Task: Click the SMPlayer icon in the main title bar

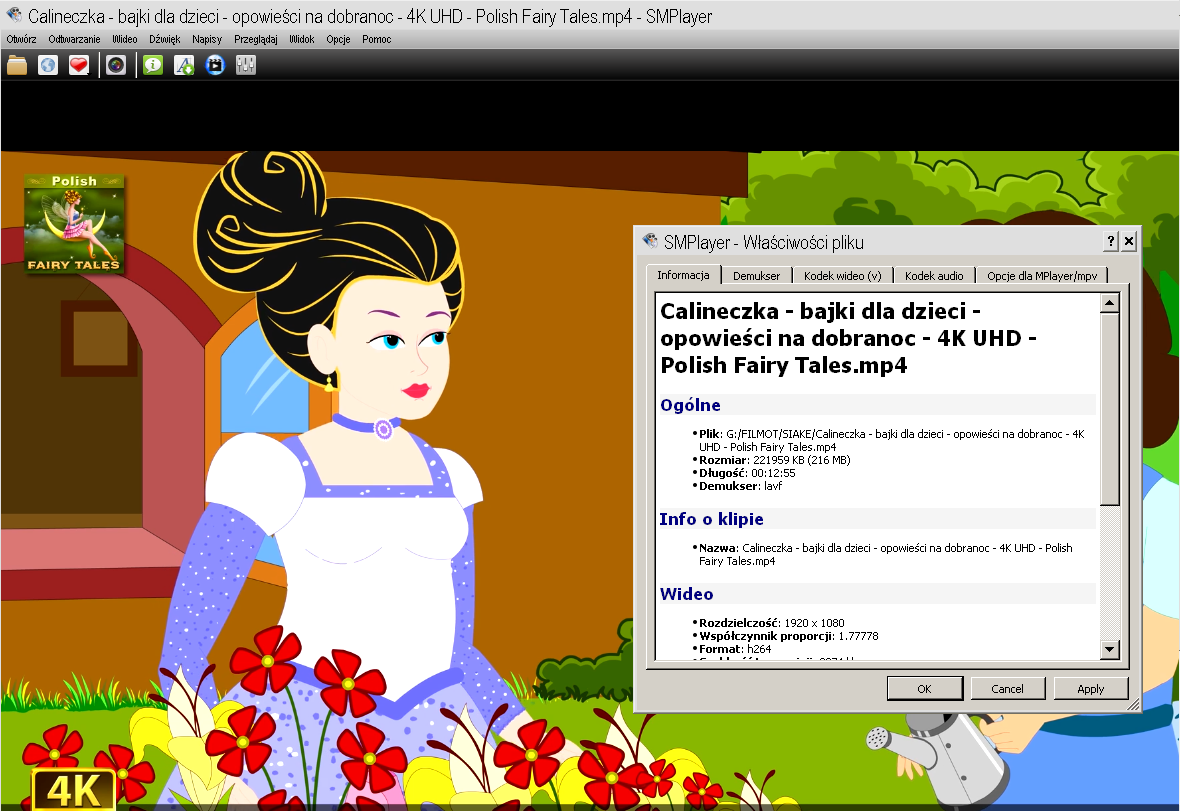Action: 14,15
